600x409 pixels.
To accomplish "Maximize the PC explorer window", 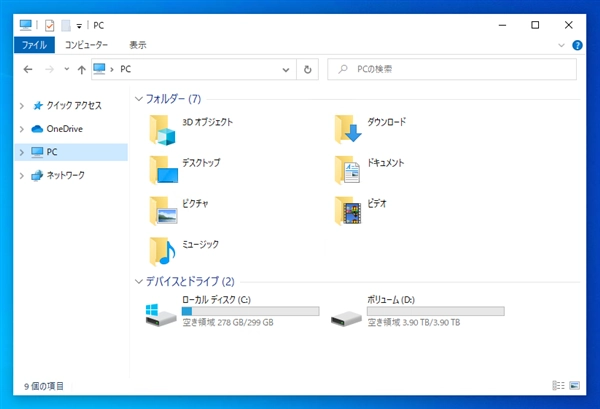I will (x=535, y=25).
